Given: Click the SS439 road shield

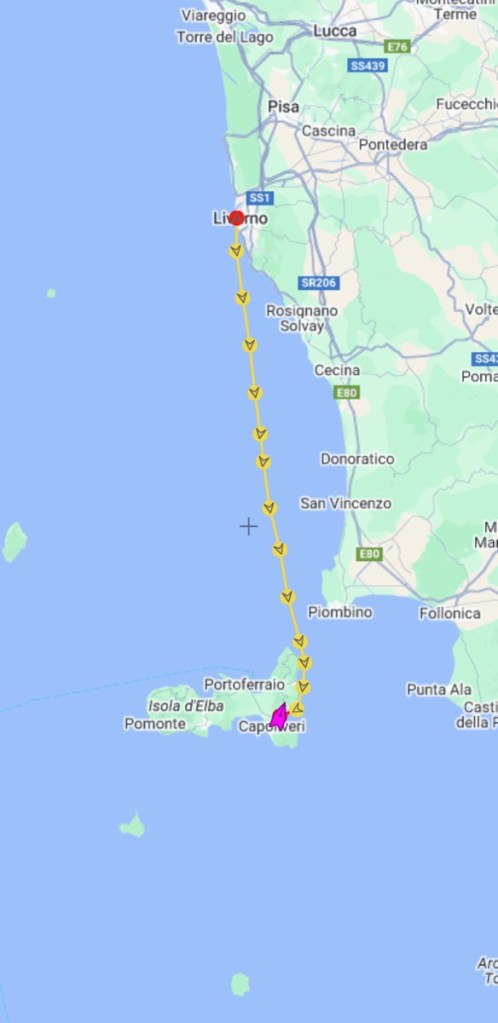Looking at the screenshot, I should pyautogui.click(x=368, y=65).
